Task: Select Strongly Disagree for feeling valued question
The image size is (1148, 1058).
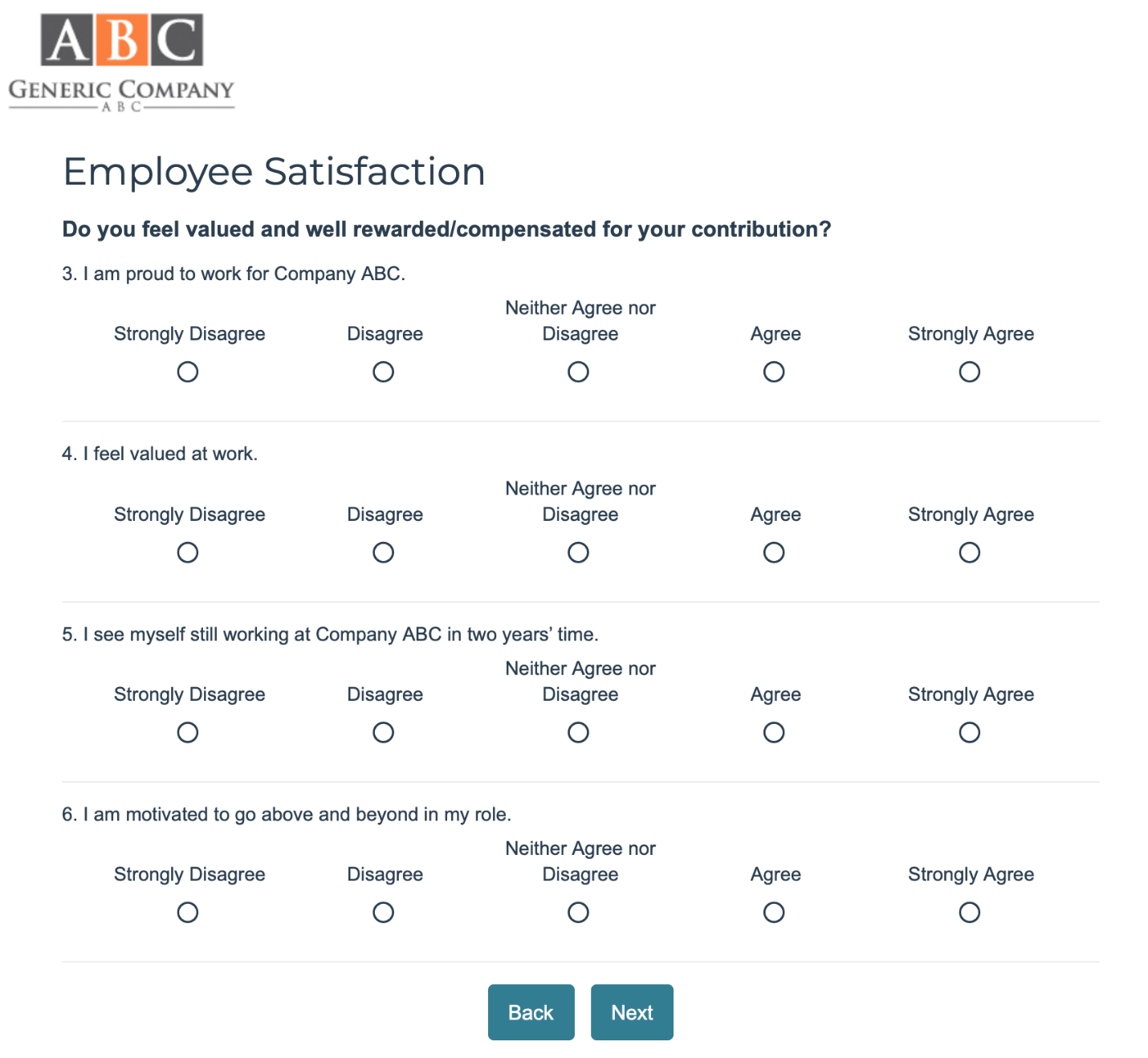Action: [x=188, y=552]
